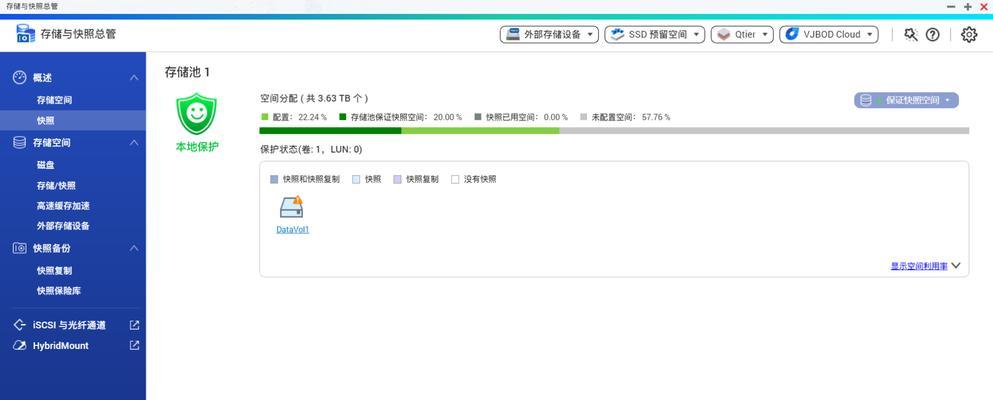Click 显示空间利用率 link

919,266
